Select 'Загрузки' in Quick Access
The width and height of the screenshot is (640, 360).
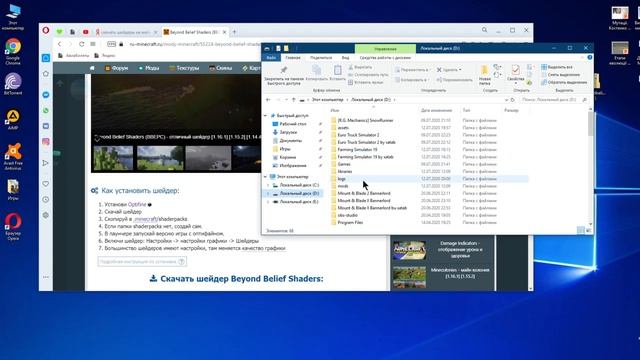[288, 132]
